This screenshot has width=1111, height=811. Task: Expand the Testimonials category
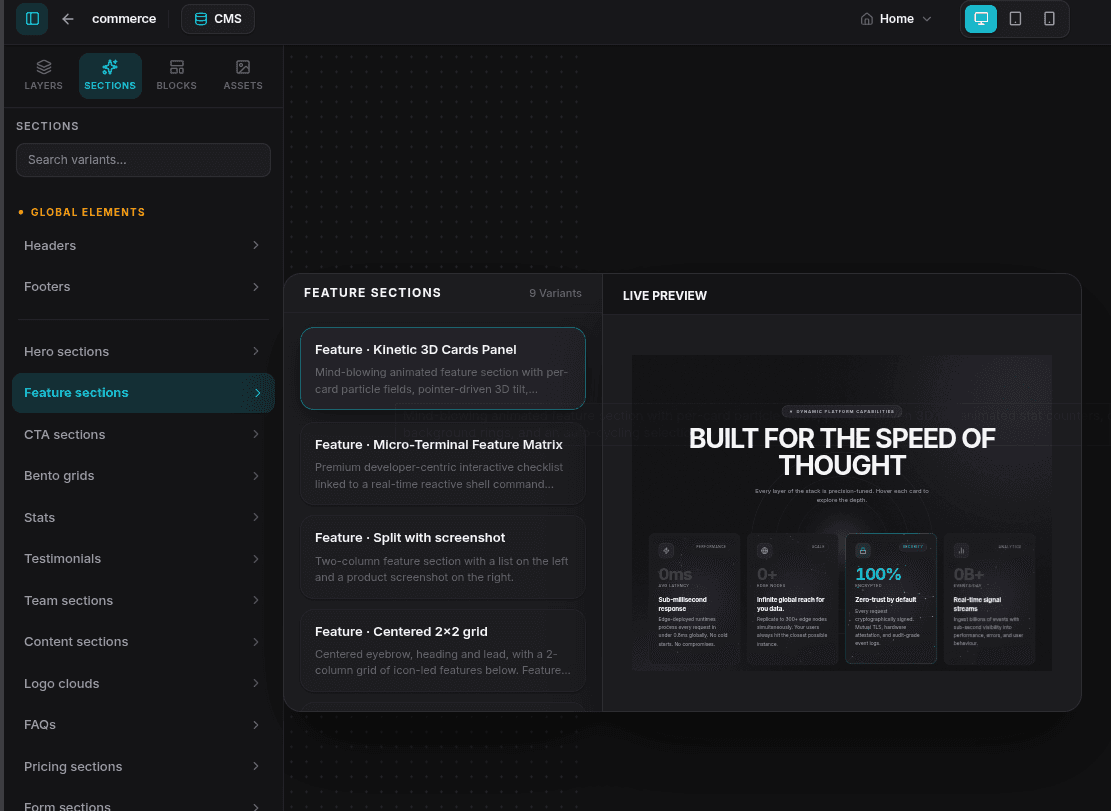click(x=143, y=559)
